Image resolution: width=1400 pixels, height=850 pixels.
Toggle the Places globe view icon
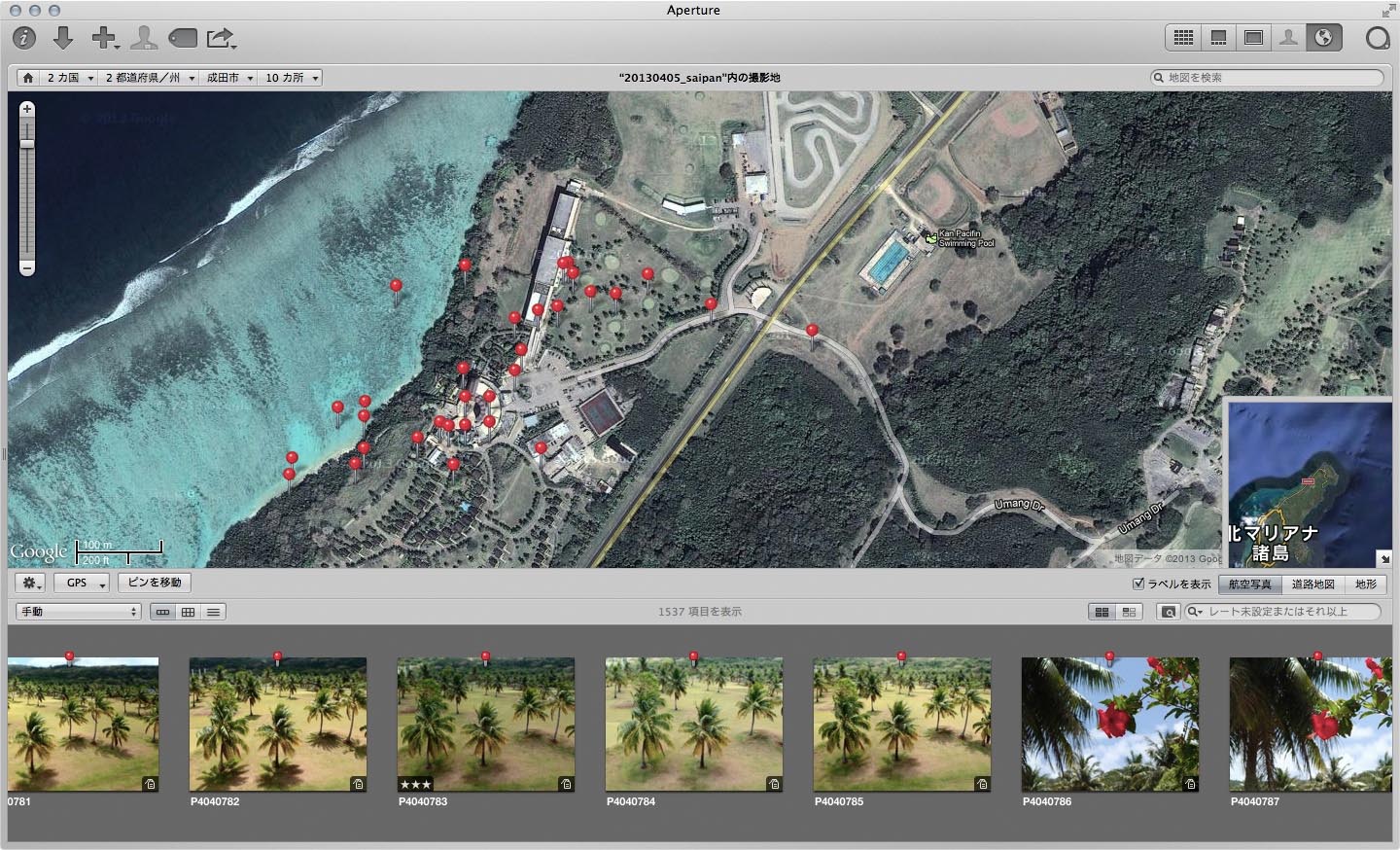(x=1324, y=37)
